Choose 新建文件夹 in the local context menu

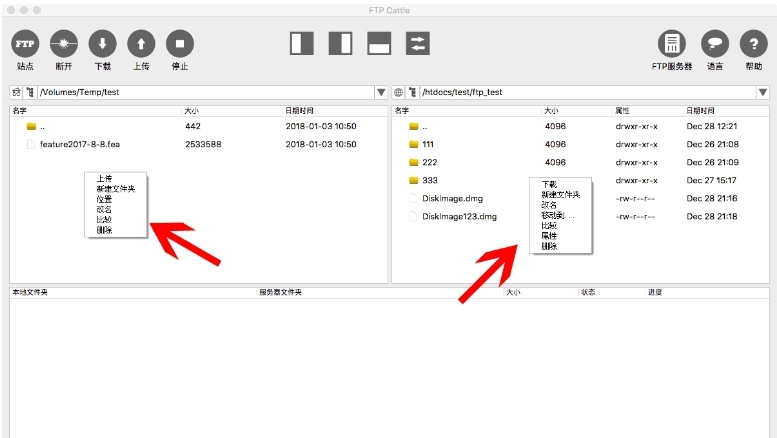(115, 189)
